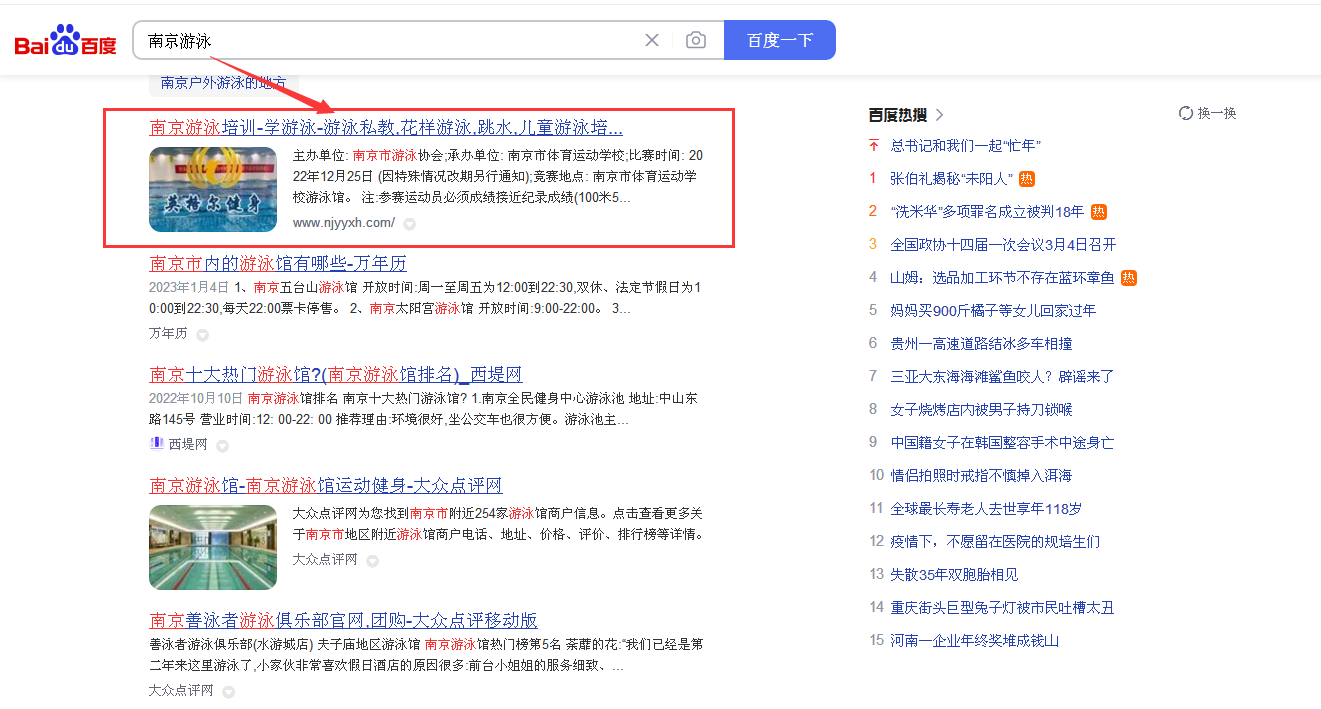
Task: Open hot search 全国政协十四届一次会议3月4日召开
Action: (x=1003, y=245)
